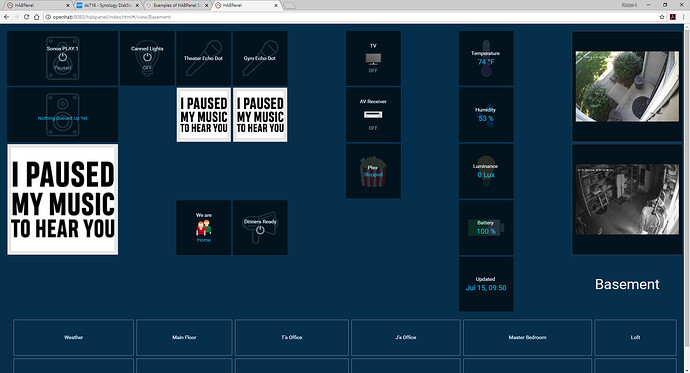Screen dimensions: 690x373
Task: Go to T's Office dashboard
Action: (292, 337)
